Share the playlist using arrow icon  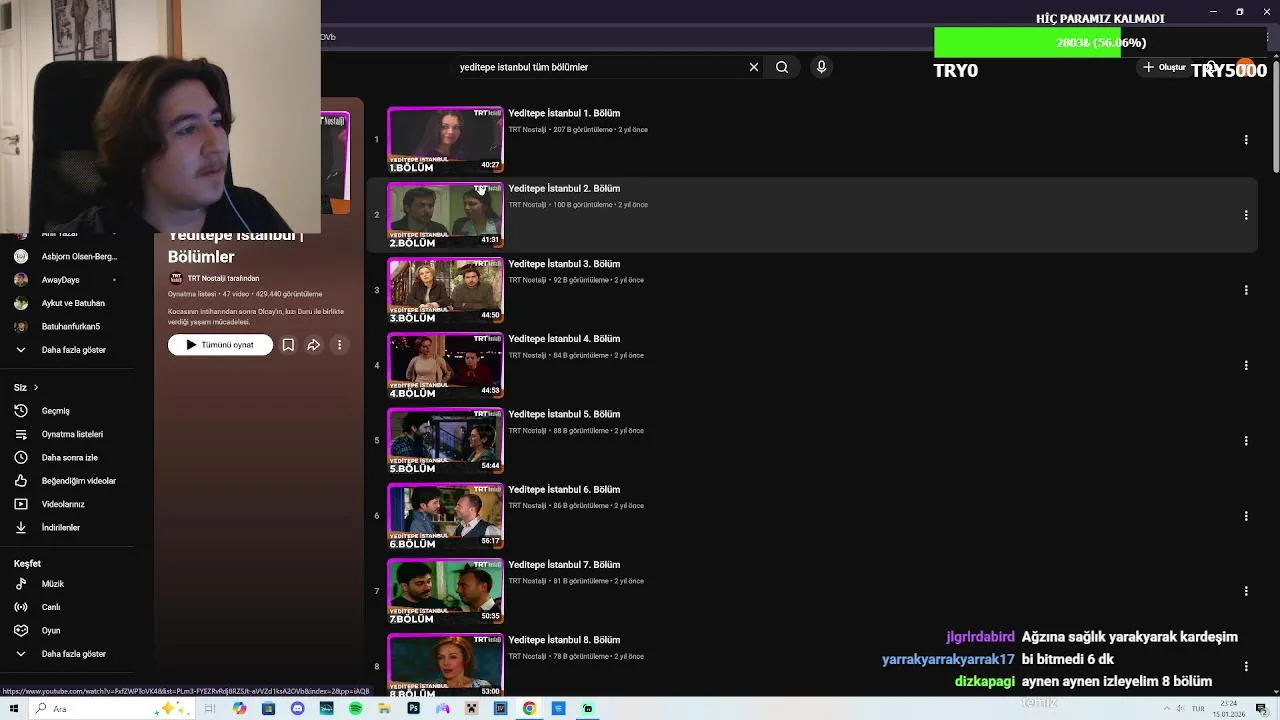pyautogui.click(x=313, y=345)
